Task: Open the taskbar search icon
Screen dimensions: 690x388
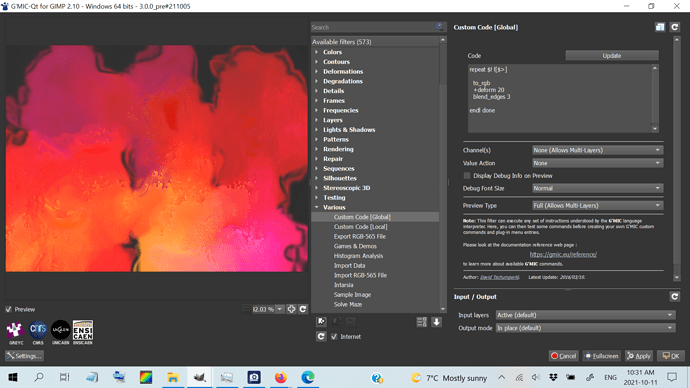Action: (x=39, y=377)
